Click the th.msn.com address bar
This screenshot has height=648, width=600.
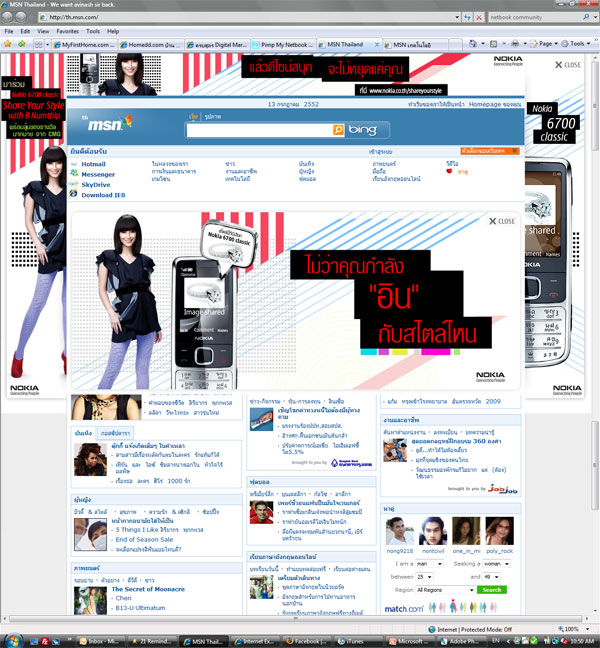[x=246, y=17]
